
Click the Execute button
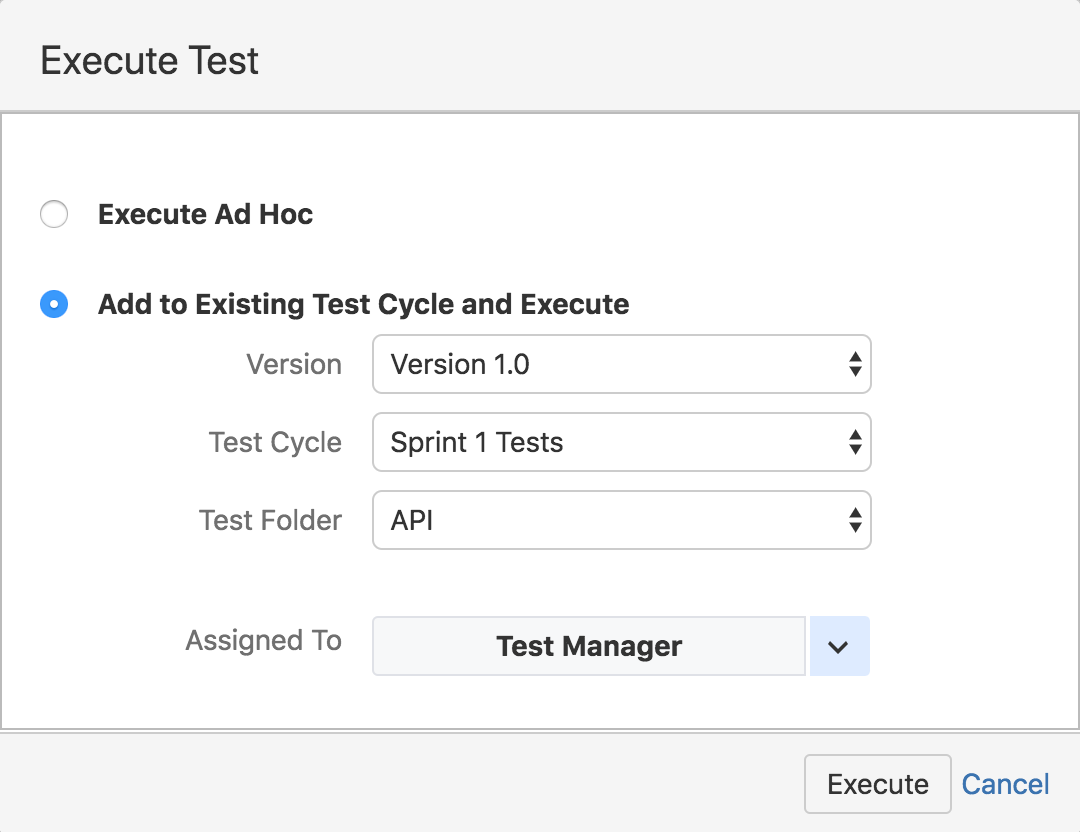click(x=877, y=784)
